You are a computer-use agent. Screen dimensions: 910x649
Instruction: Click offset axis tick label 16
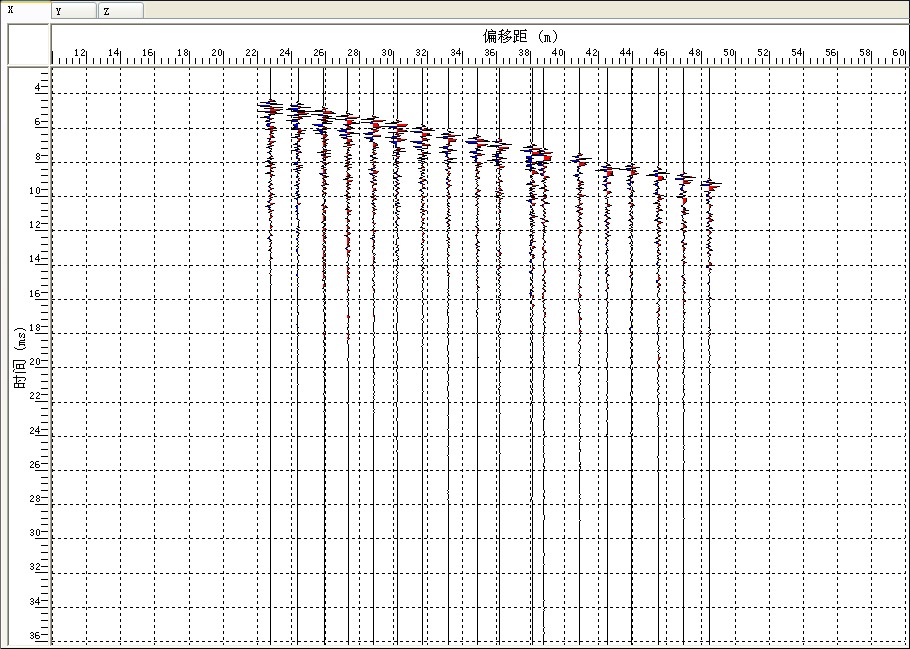148,53
